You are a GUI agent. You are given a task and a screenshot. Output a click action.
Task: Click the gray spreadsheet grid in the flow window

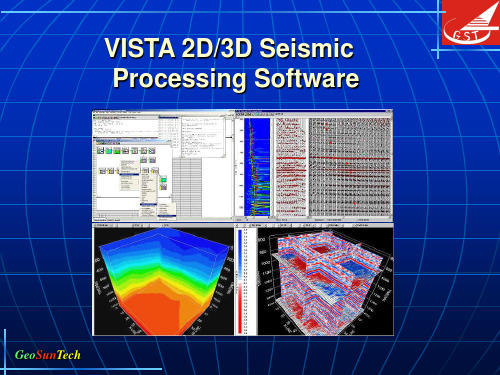click(187, 188)
